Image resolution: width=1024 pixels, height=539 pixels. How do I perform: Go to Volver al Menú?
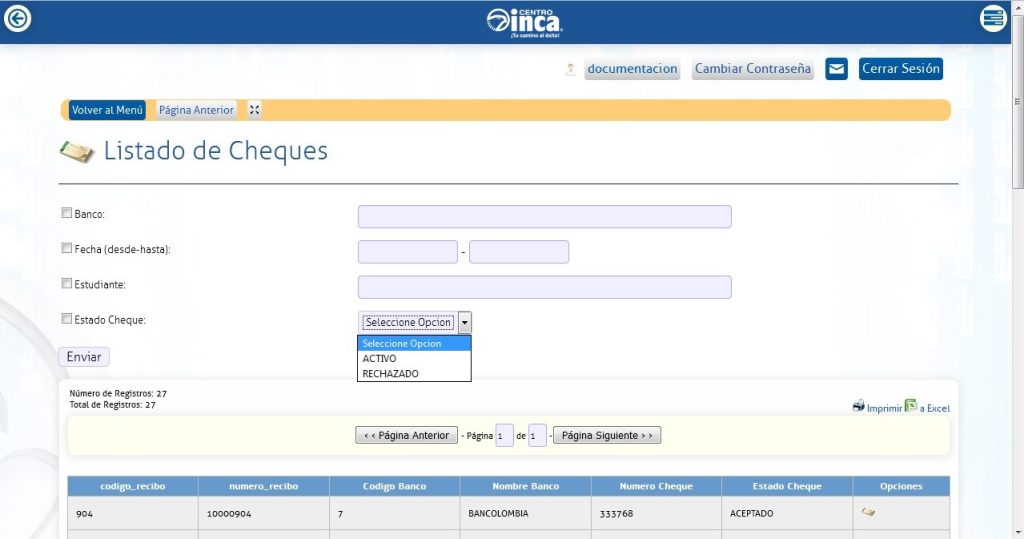[108, 110]
